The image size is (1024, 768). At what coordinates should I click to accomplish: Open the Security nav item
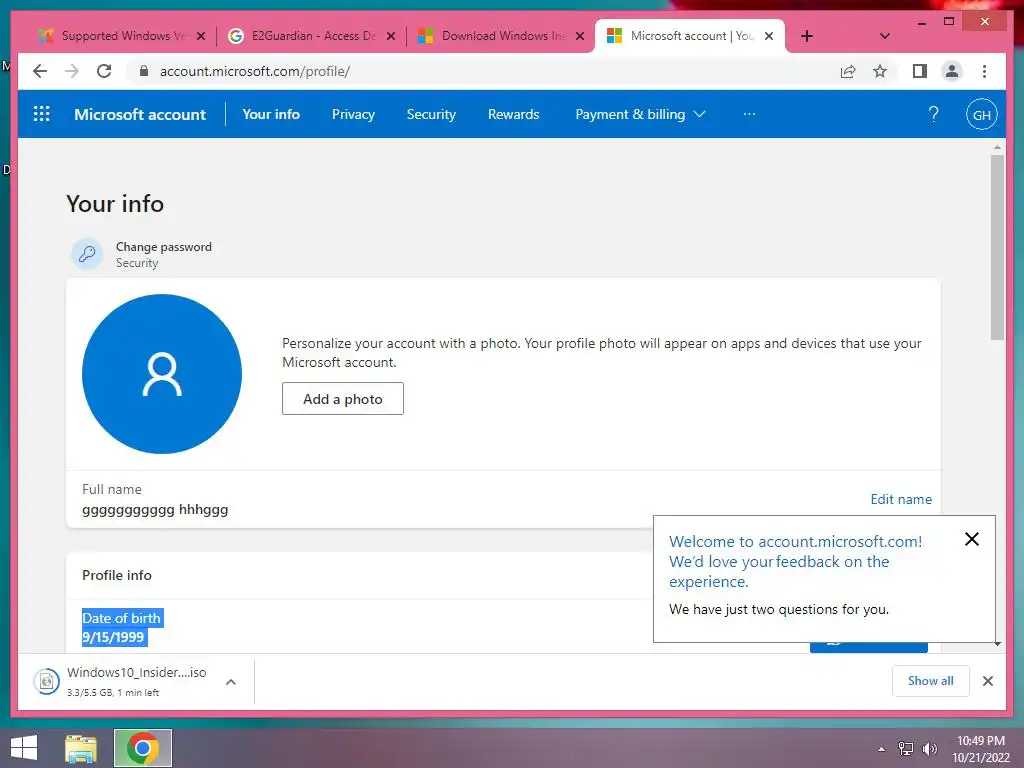(x=431, y=114)
